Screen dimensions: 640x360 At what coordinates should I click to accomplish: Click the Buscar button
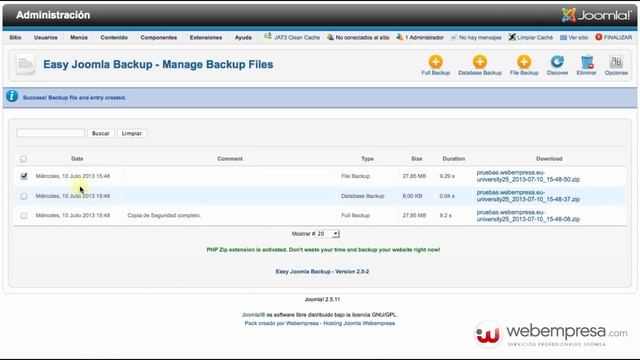100,133
